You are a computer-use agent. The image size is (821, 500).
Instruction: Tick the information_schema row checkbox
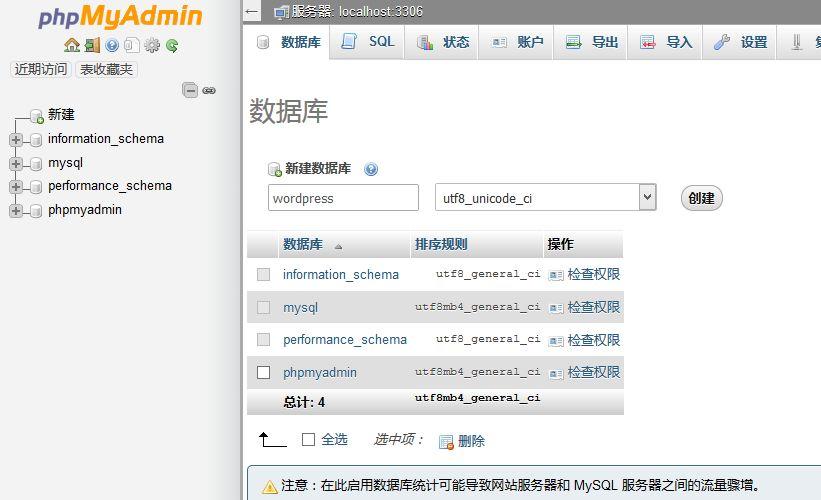click(x=263, y=274)
